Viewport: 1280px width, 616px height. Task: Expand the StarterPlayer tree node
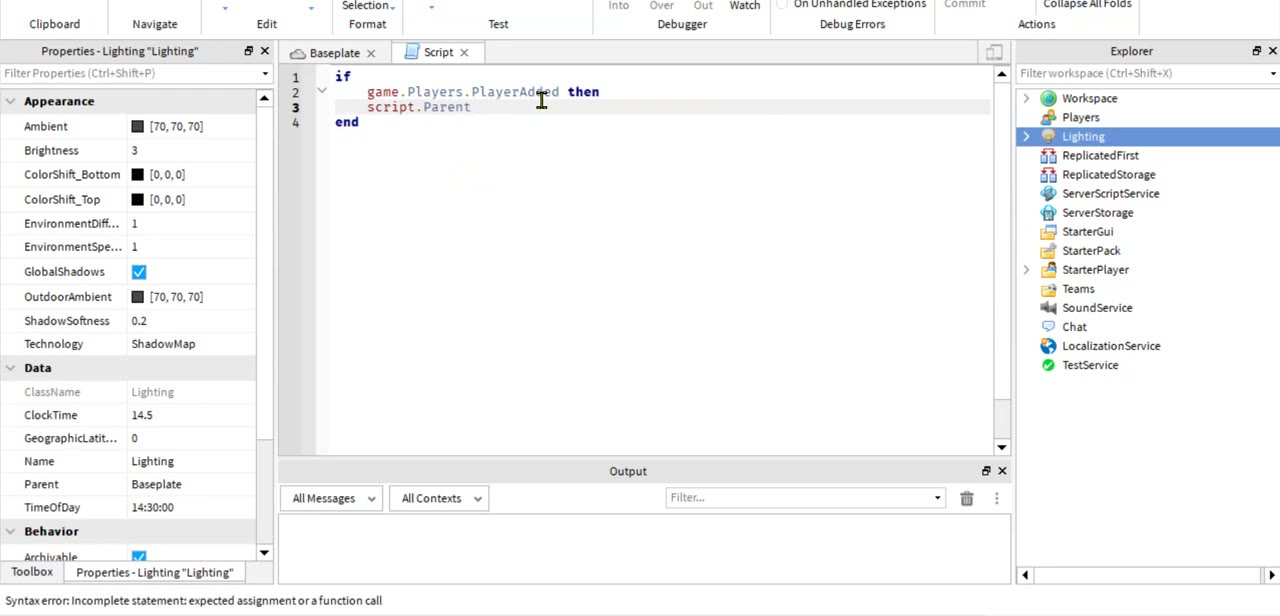click(1026, 269)
